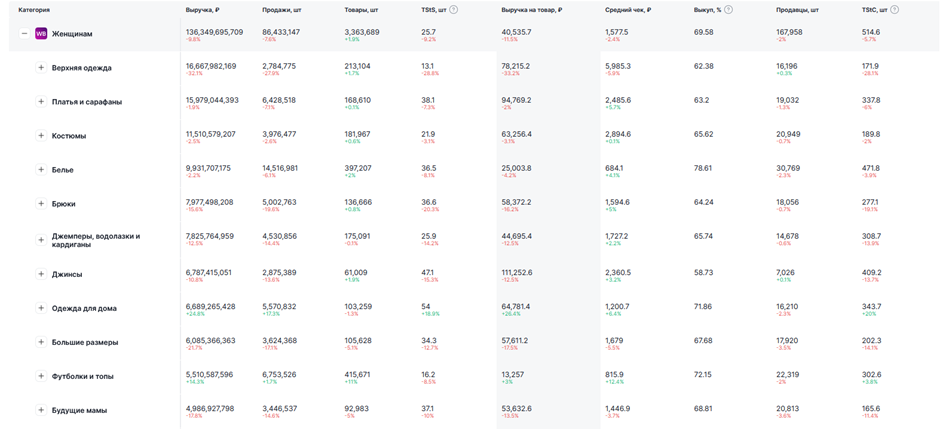Screen dimensions: 940x429
Task: Sort by the Продажи, шт column header
Action: coord(279,10)
